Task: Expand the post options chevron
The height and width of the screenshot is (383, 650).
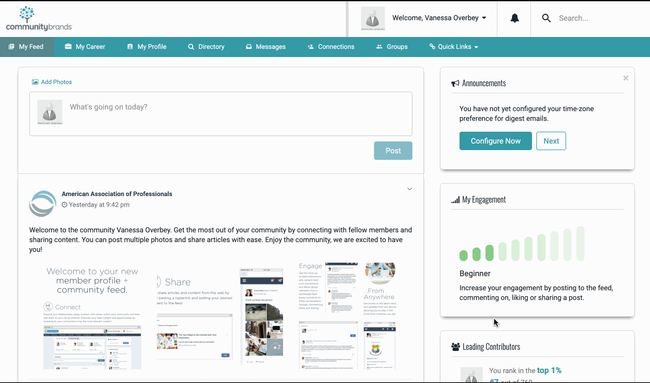Action: (409, 189)
